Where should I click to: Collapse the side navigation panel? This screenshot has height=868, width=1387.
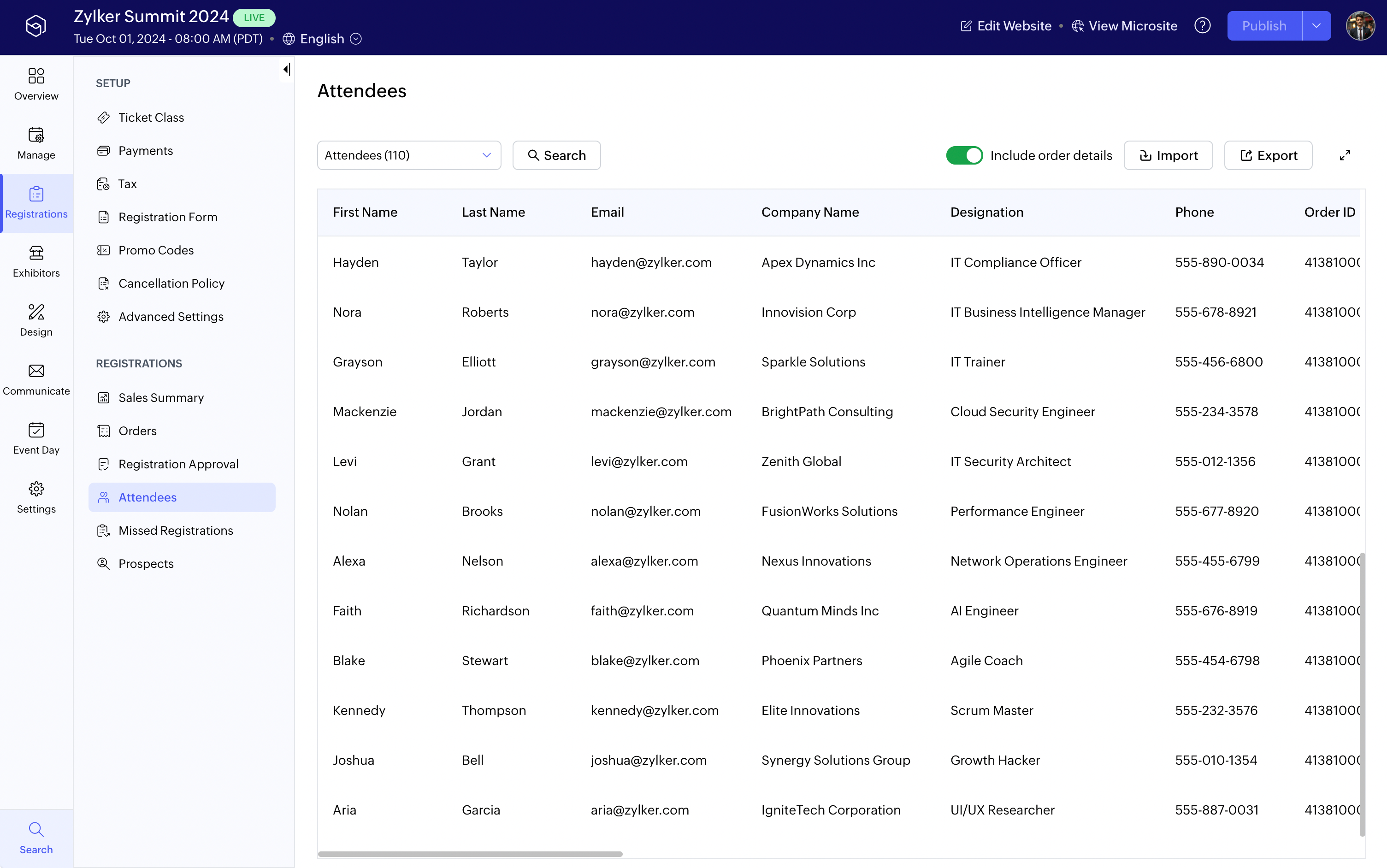[x=286, y=70]
